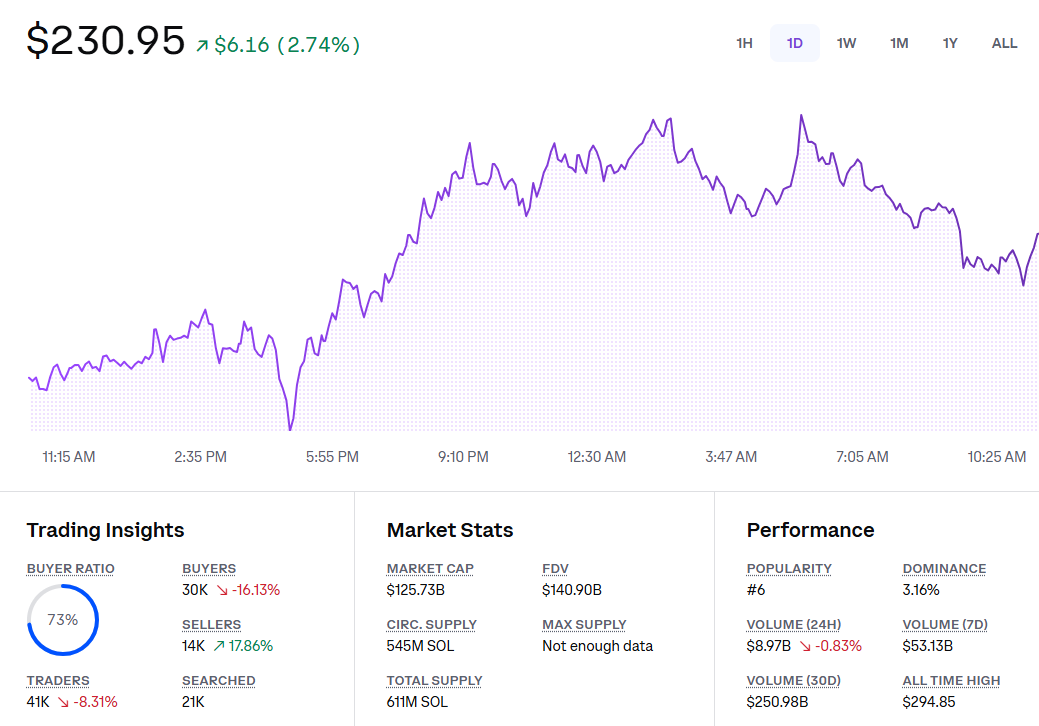1039x726 pixels.
Task: Click the chart's lowest dip point
Action: pyautogui.click(x=290, y=429)
